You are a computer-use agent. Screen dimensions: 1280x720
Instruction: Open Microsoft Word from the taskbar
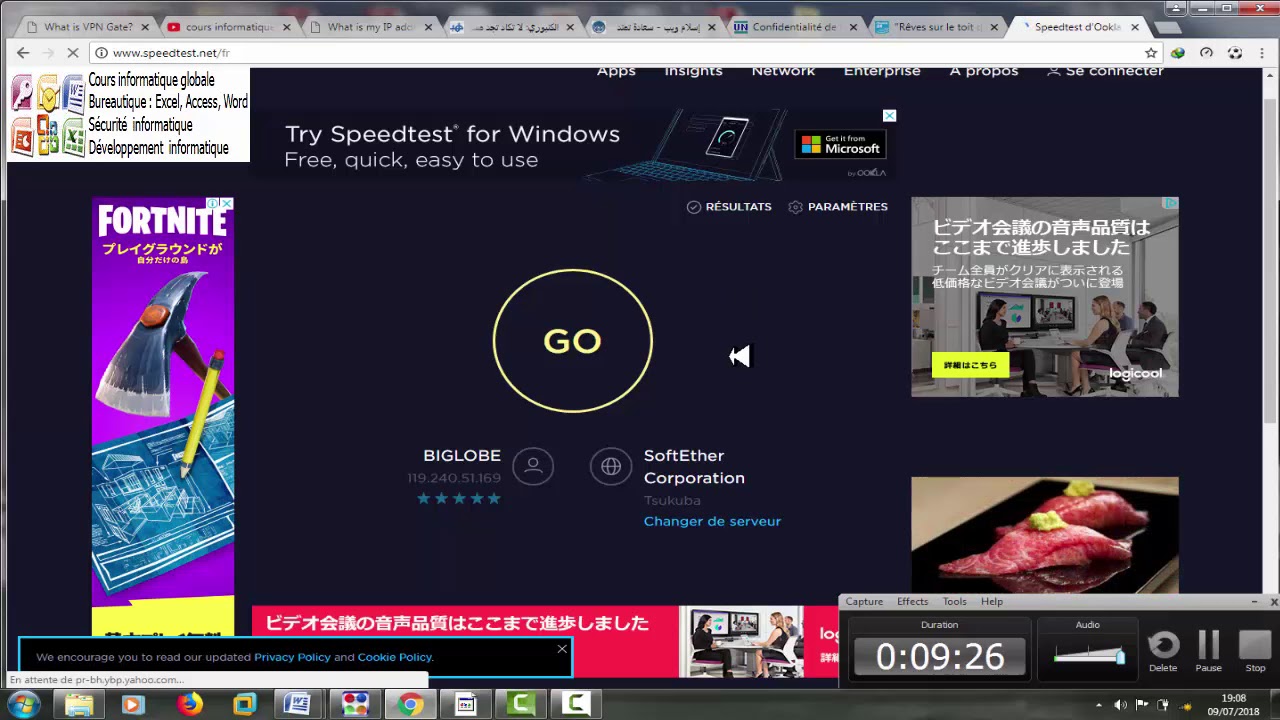click(x=297, y=705)
